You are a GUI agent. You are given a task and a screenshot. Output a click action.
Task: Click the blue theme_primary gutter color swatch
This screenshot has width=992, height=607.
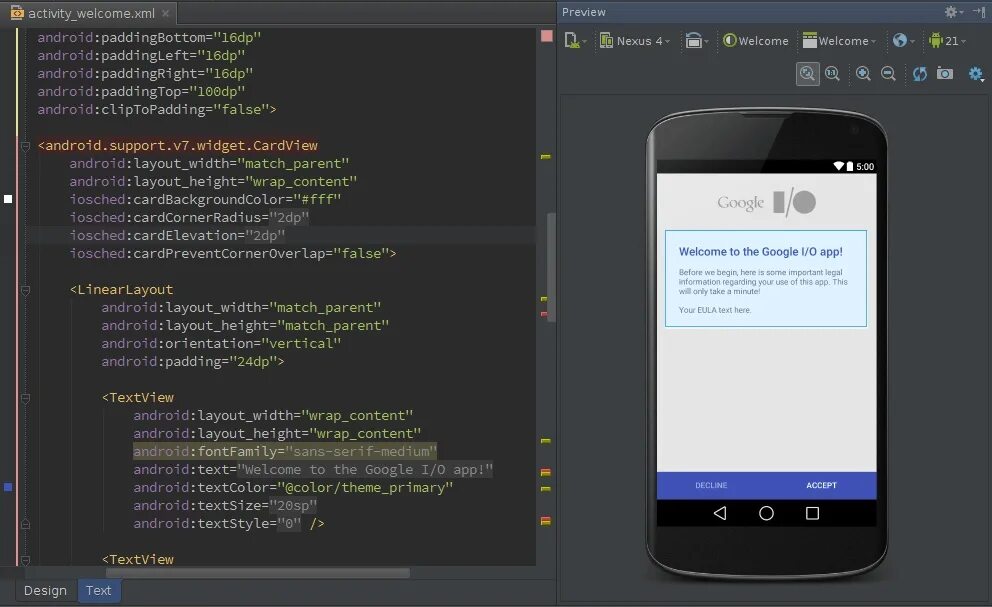pyautogui.click(x=8, y=487)
